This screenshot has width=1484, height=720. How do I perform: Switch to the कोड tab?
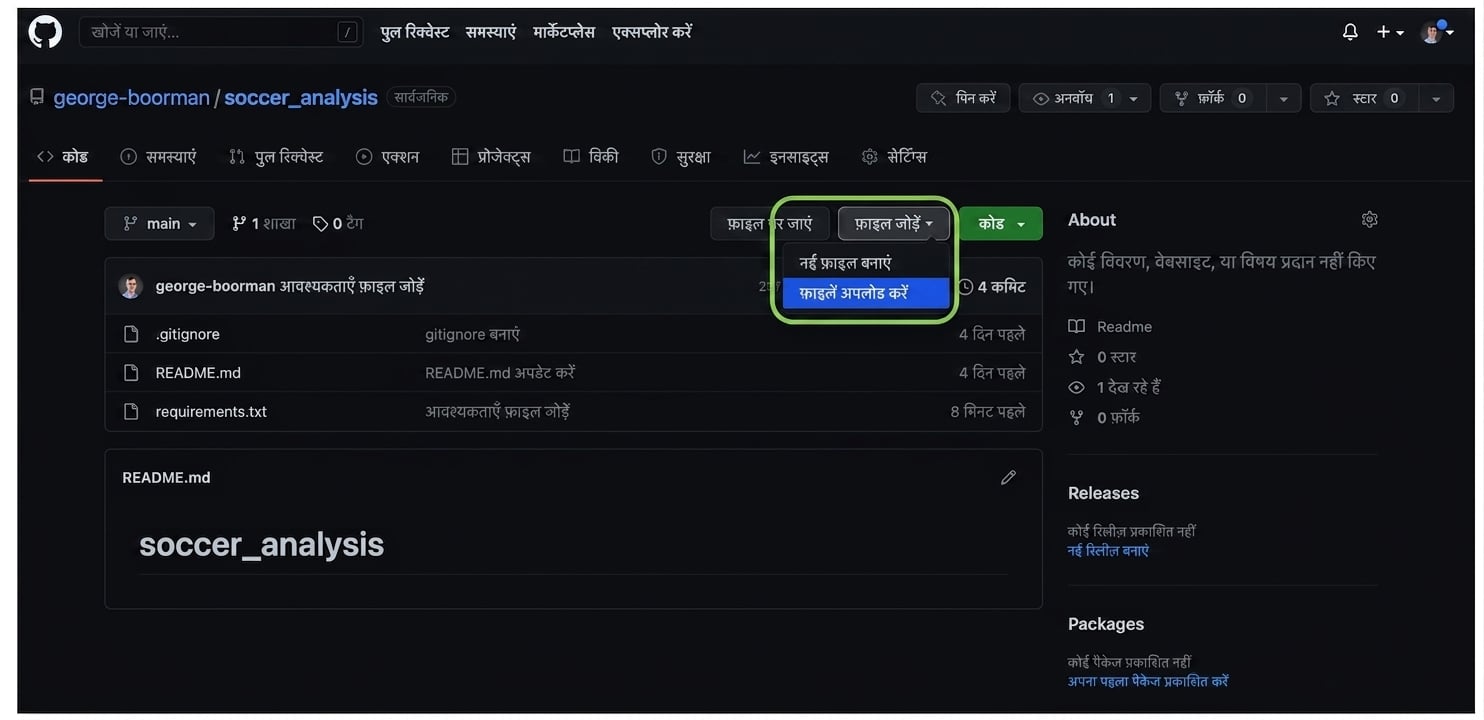tap(63, 157)
